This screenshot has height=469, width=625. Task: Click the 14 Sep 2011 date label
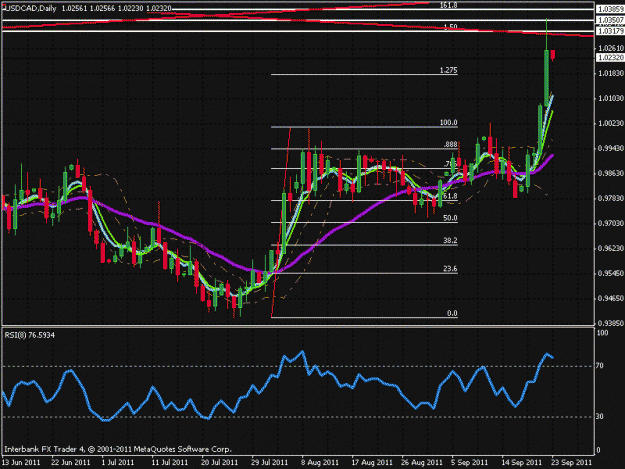click(522, 462)
